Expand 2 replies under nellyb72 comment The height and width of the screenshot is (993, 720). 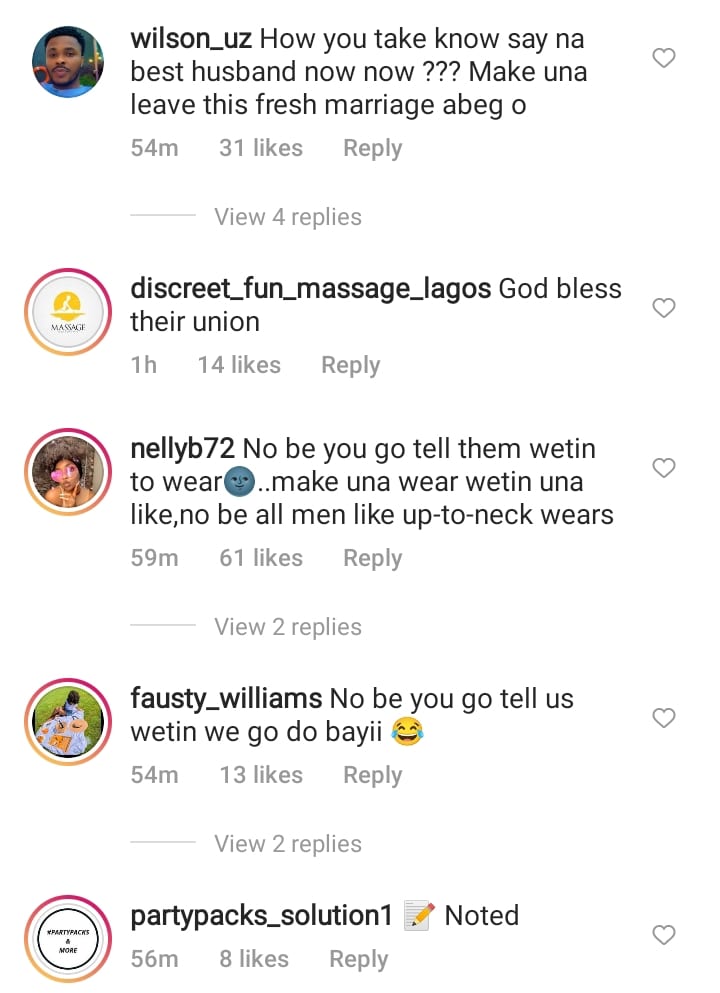287,627
